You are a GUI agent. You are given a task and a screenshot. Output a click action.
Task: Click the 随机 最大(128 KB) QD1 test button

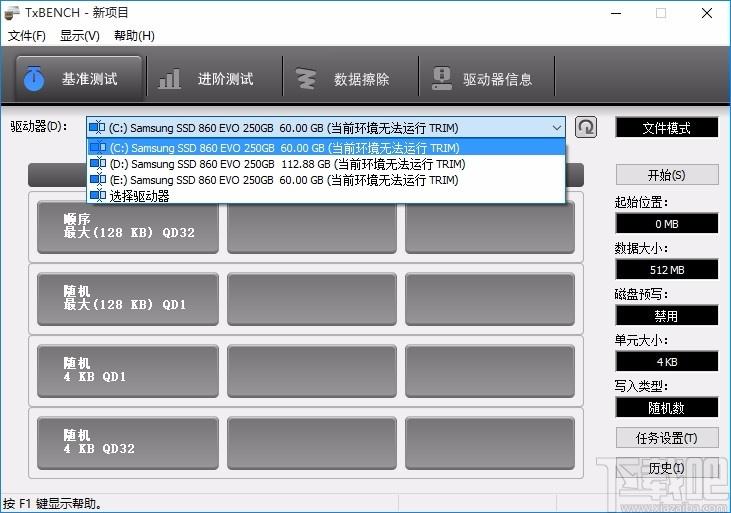click(128, 299)
